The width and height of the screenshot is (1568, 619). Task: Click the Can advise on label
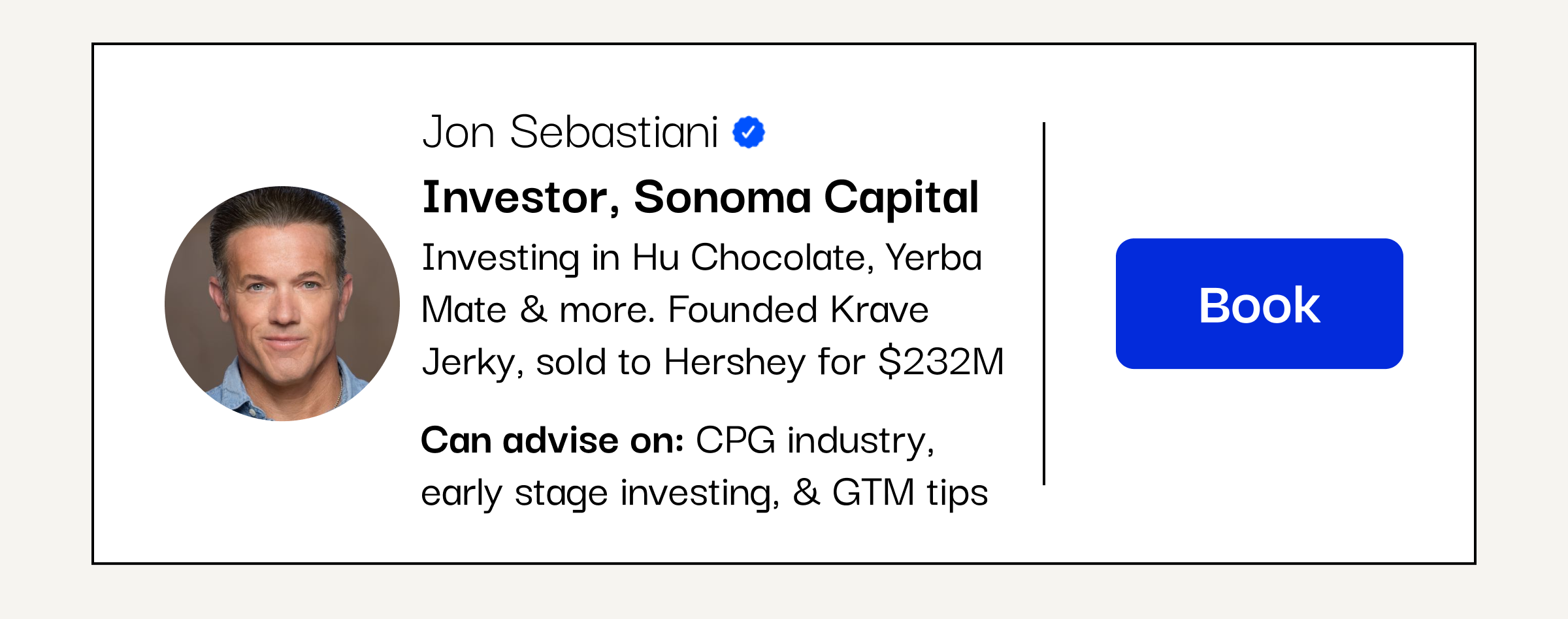click(x=553, y=440)
